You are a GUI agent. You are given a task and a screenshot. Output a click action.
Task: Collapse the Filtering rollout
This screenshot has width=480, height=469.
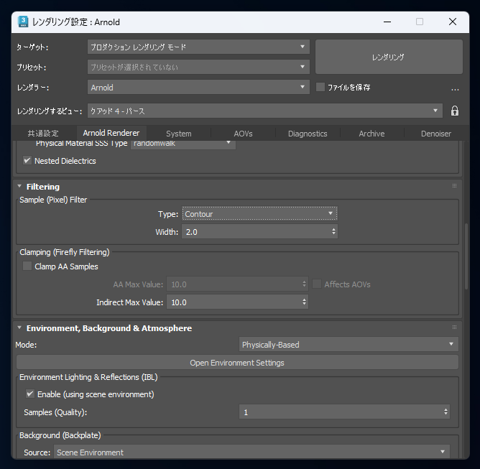(20, 186)
